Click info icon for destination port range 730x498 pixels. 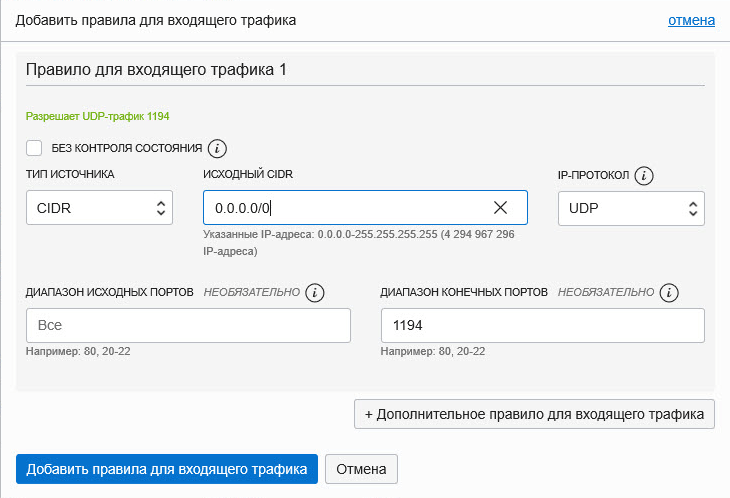[x=670, y=293]
